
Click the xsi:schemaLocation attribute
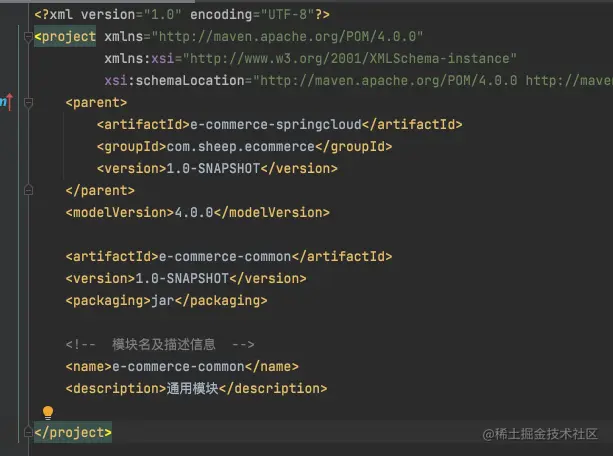click(174, 81)
